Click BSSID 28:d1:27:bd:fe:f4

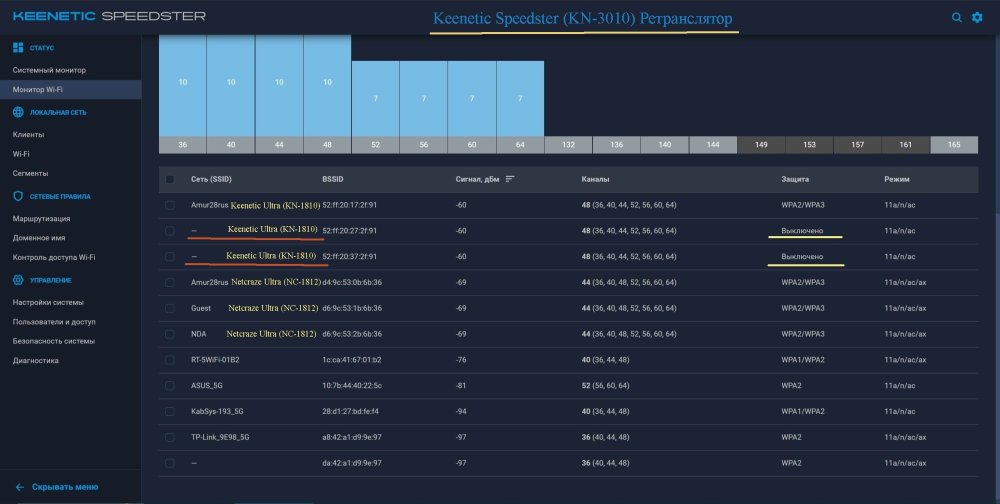[x=351, y=411]
